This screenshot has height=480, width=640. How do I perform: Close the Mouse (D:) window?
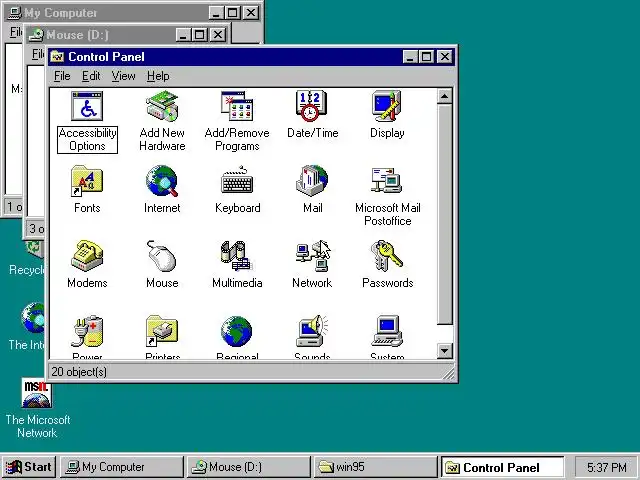pos(218,35)
